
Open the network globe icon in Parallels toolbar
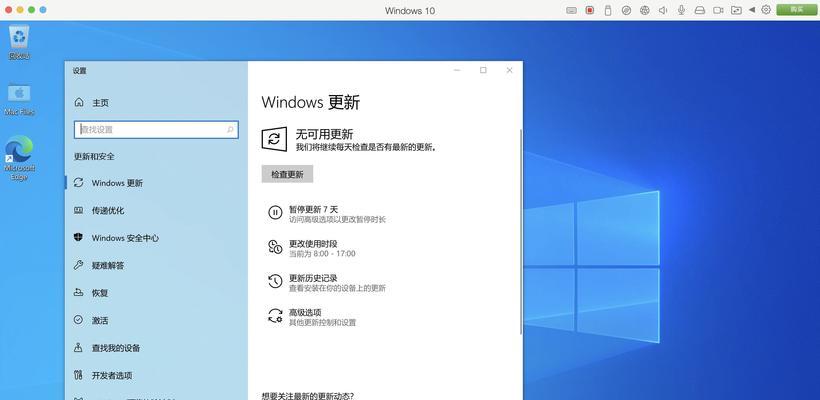[645, 10]
